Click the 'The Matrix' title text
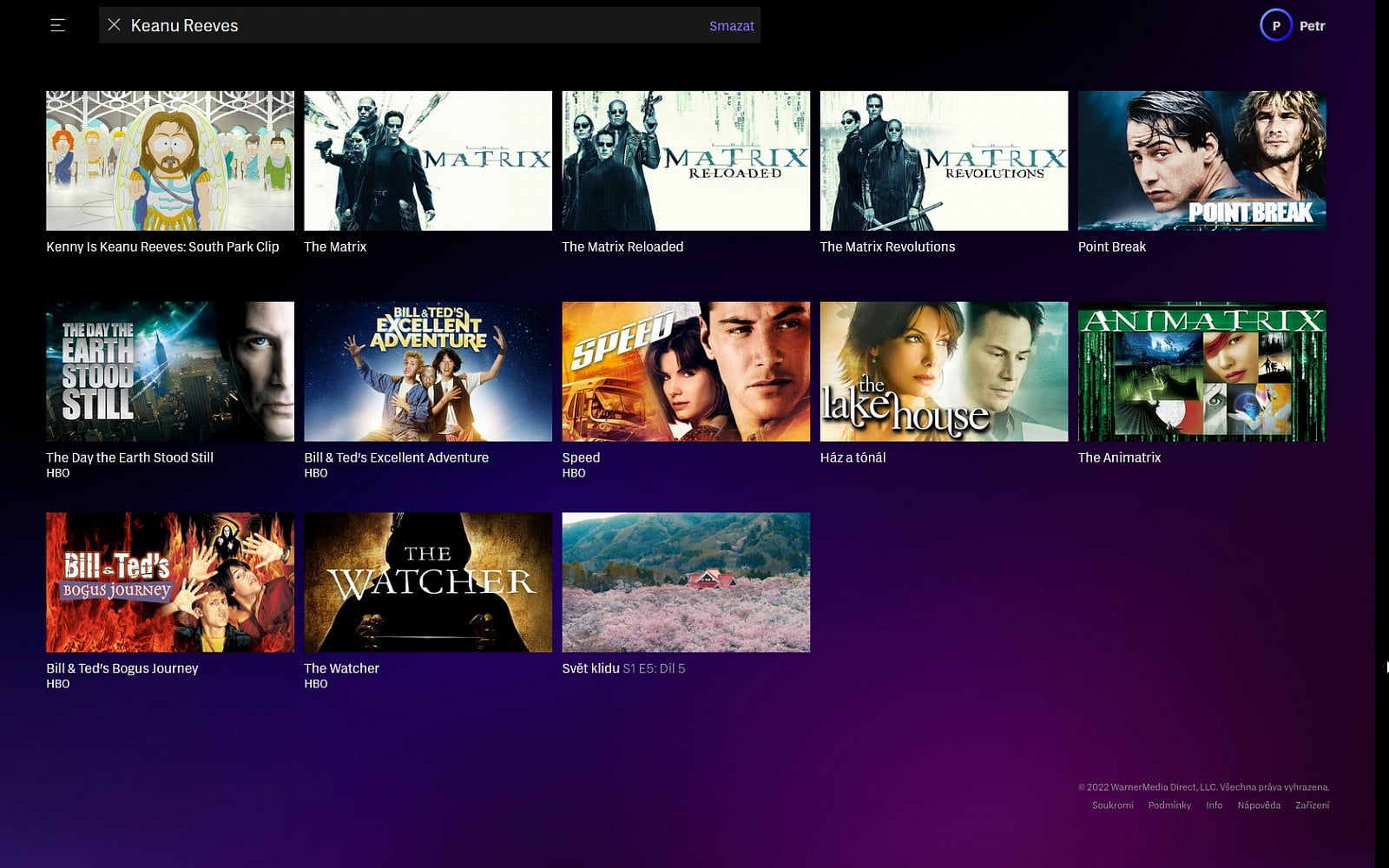Screen dimensions: 1389x868 [335, 247]
